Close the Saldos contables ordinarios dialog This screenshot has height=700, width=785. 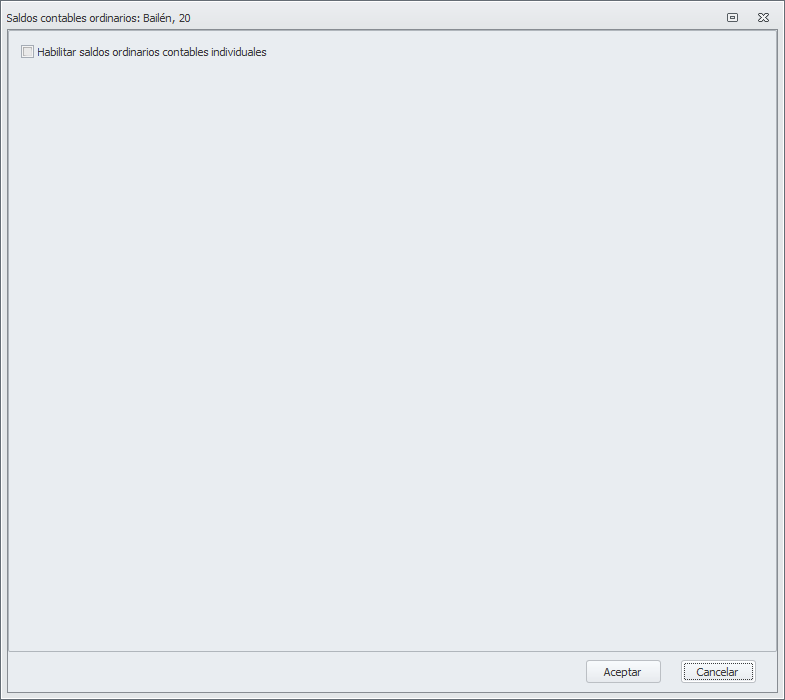[763, 18]
